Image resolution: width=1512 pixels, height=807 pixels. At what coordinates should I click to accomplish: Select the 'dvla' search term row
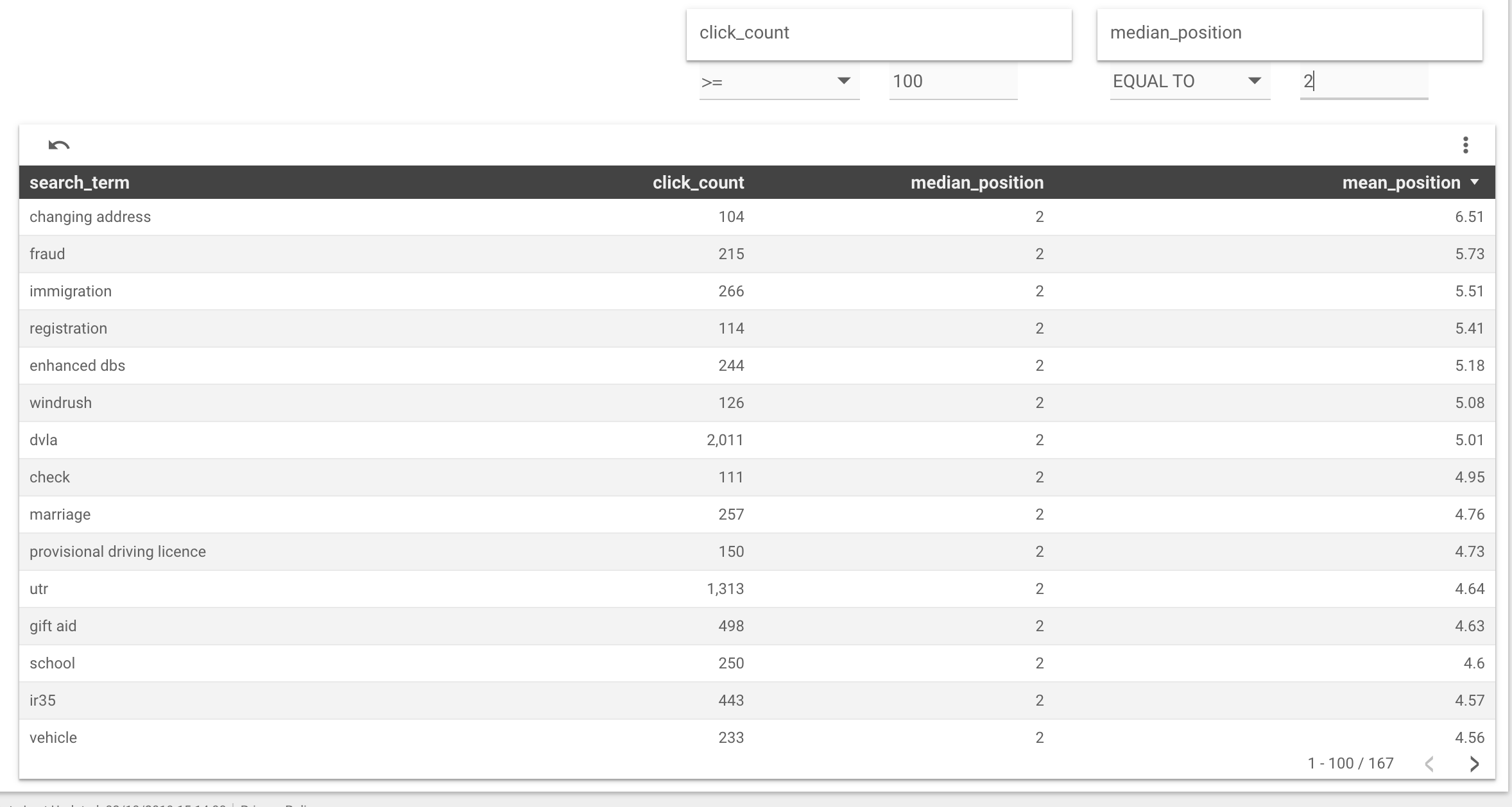click(44, 440)
